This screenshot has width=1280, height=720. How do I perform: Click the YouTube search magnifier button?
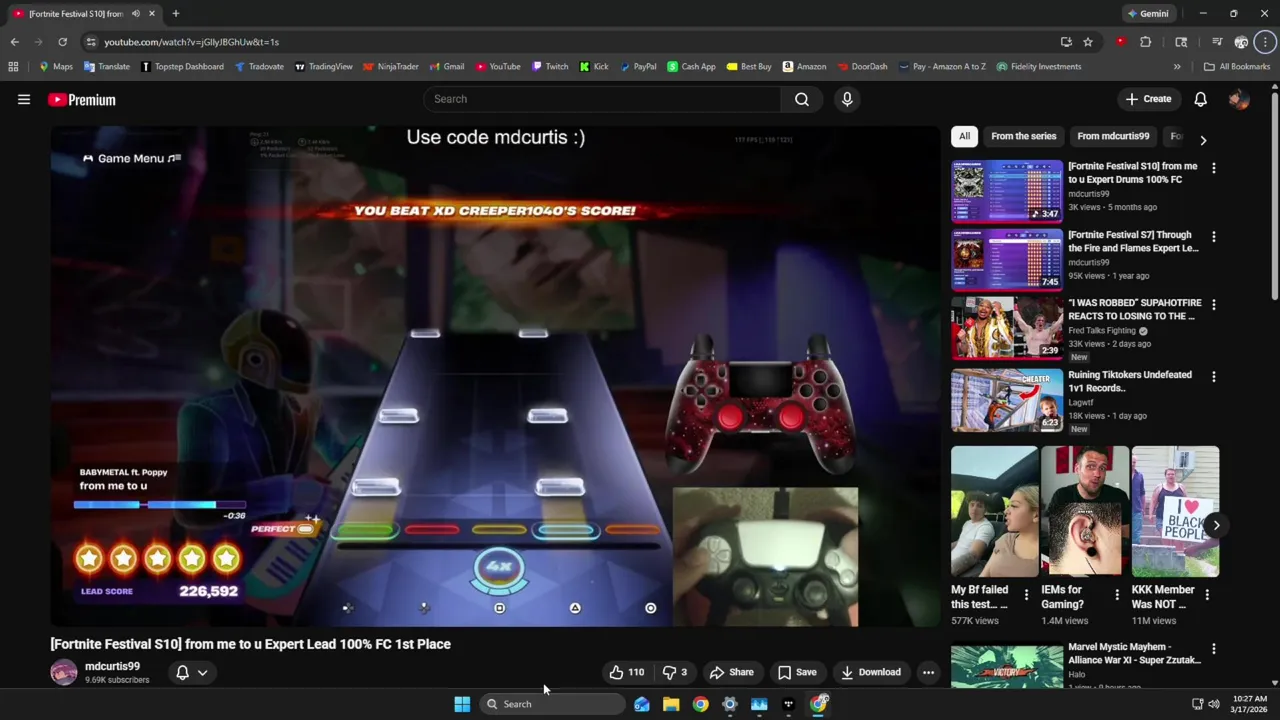(x=802, y=99)
